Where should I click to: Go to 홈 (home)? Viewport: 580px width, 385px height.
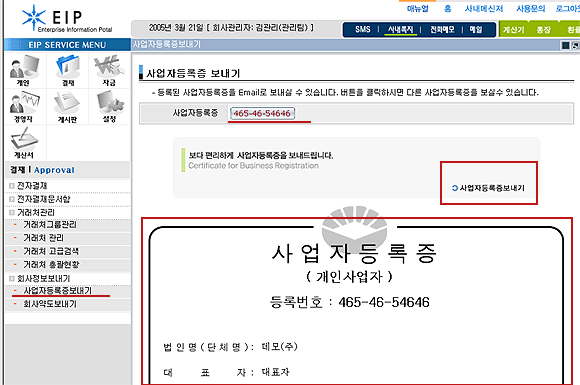pos(448,8)
